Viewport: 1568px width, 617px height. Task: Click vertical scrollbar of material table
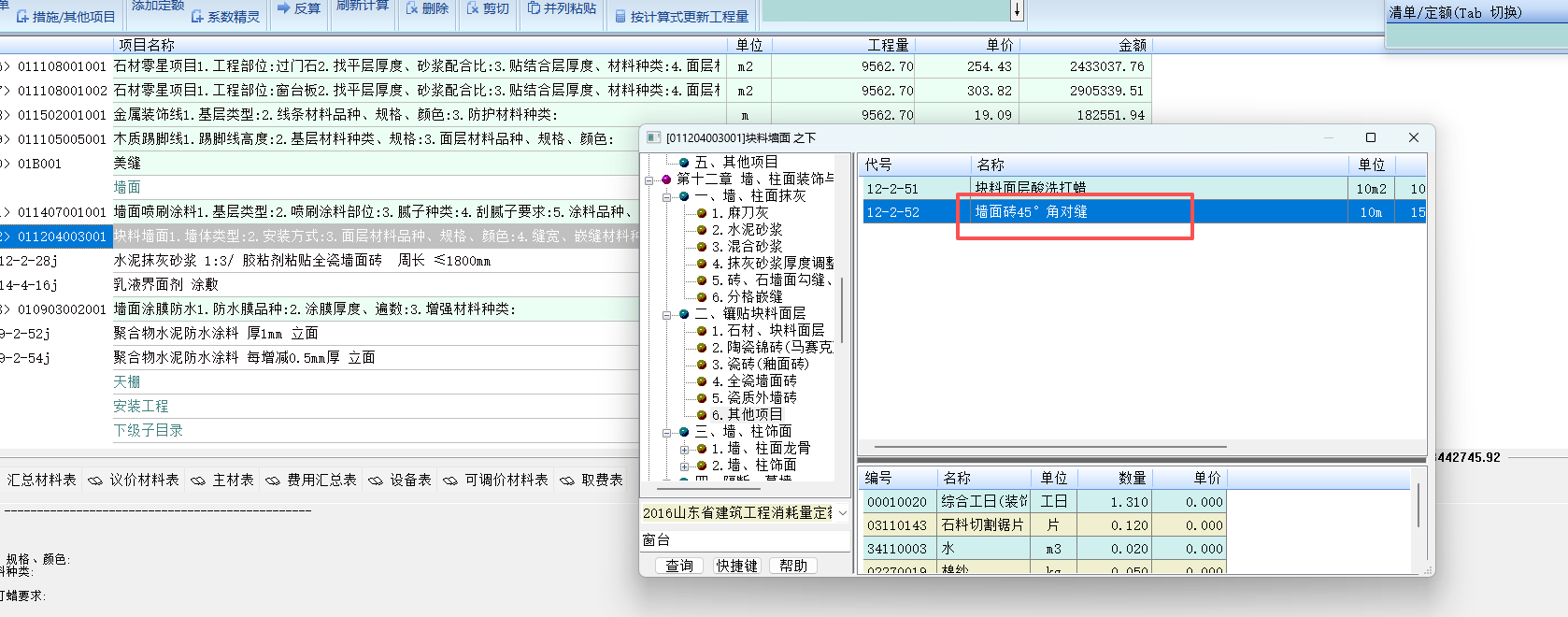click(x=1418, y=506)
